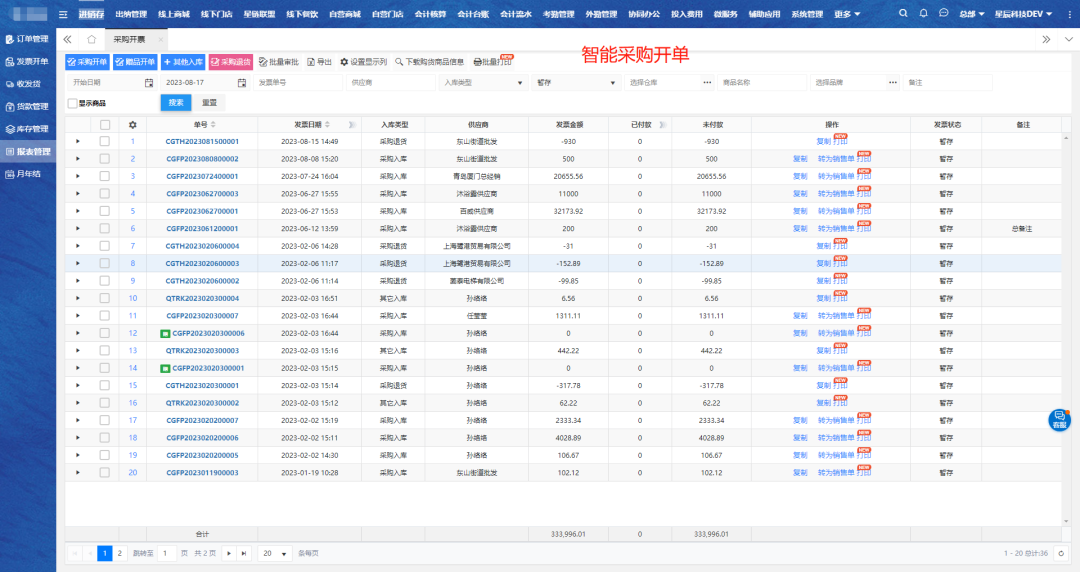Check the checkbox for row 1
This screenshot has height=572, width=1080.
105,142
